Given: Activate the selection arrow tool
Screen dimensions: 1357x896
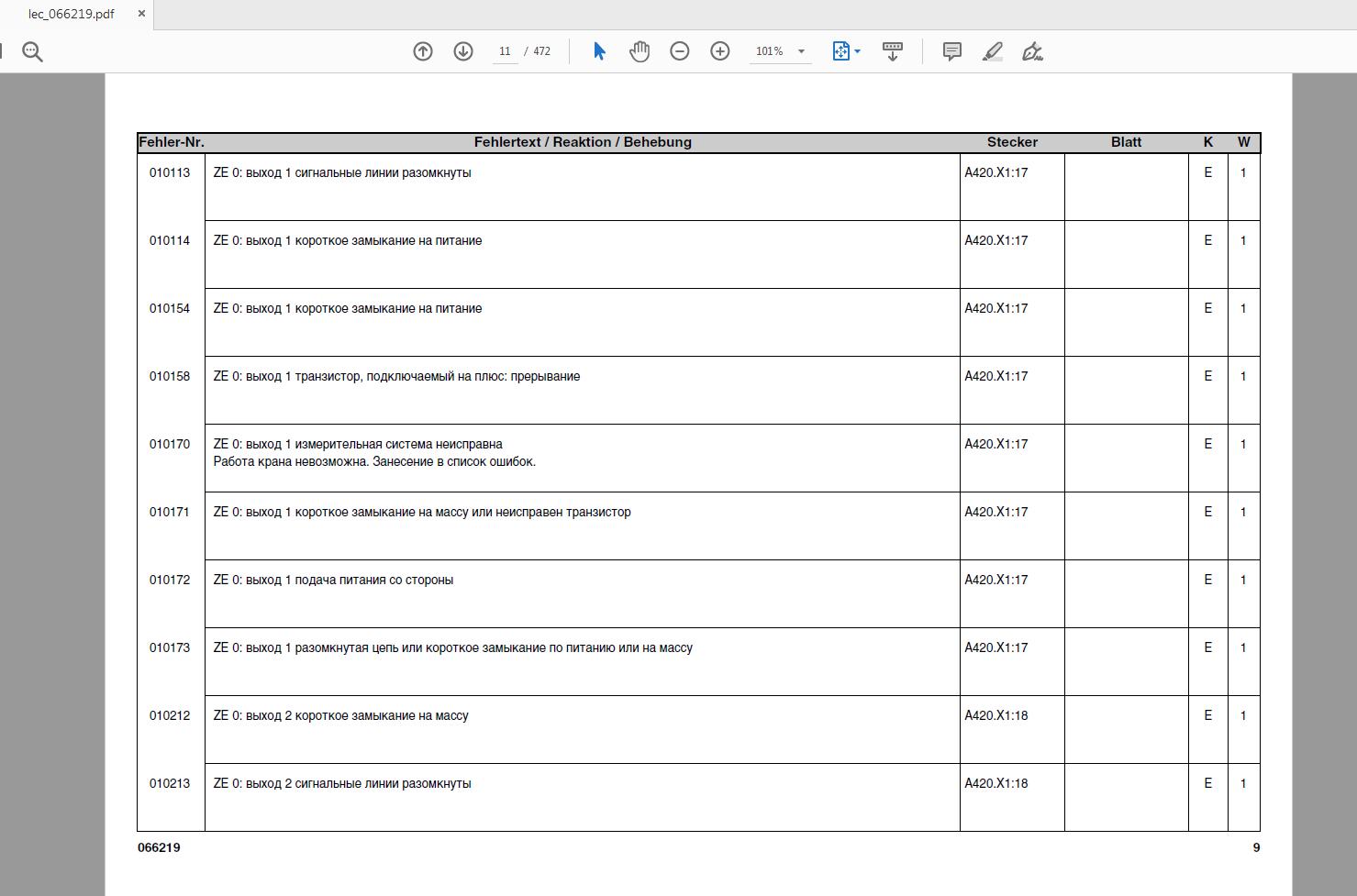Looking at the screenshot, I should tap(599, 51).
